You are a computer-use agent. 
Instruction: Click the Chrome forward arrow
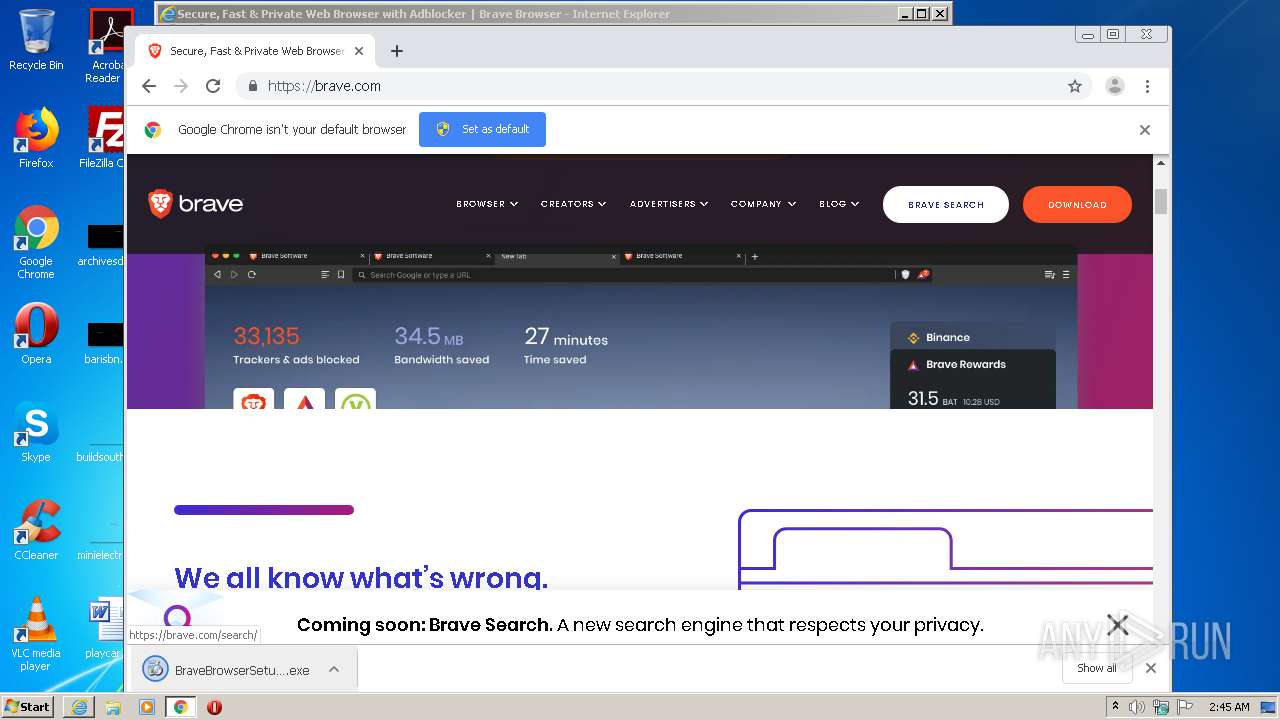[181, 86]
